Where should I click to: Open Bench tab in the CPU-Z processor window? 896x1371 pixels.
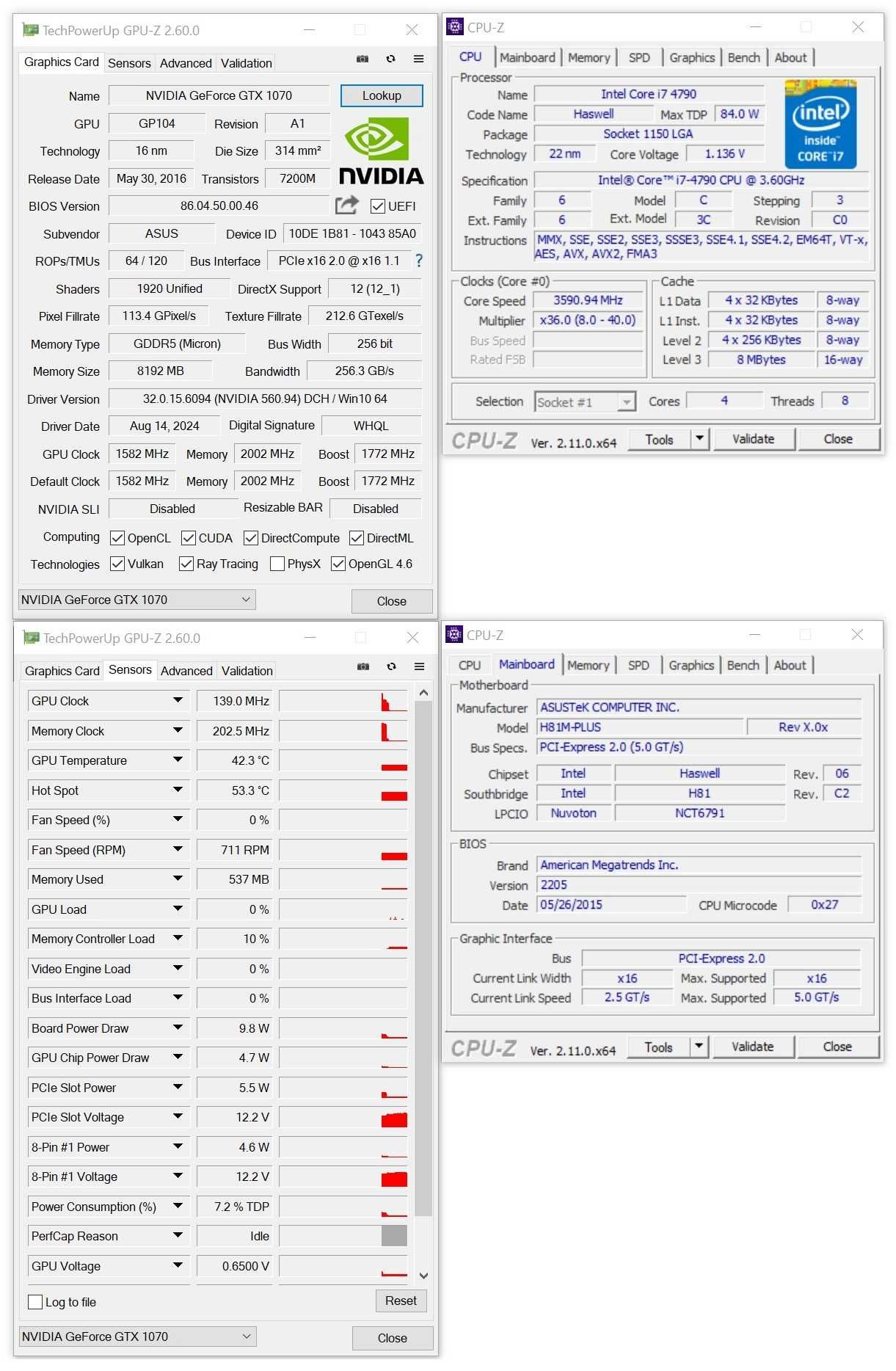point(743,57)
